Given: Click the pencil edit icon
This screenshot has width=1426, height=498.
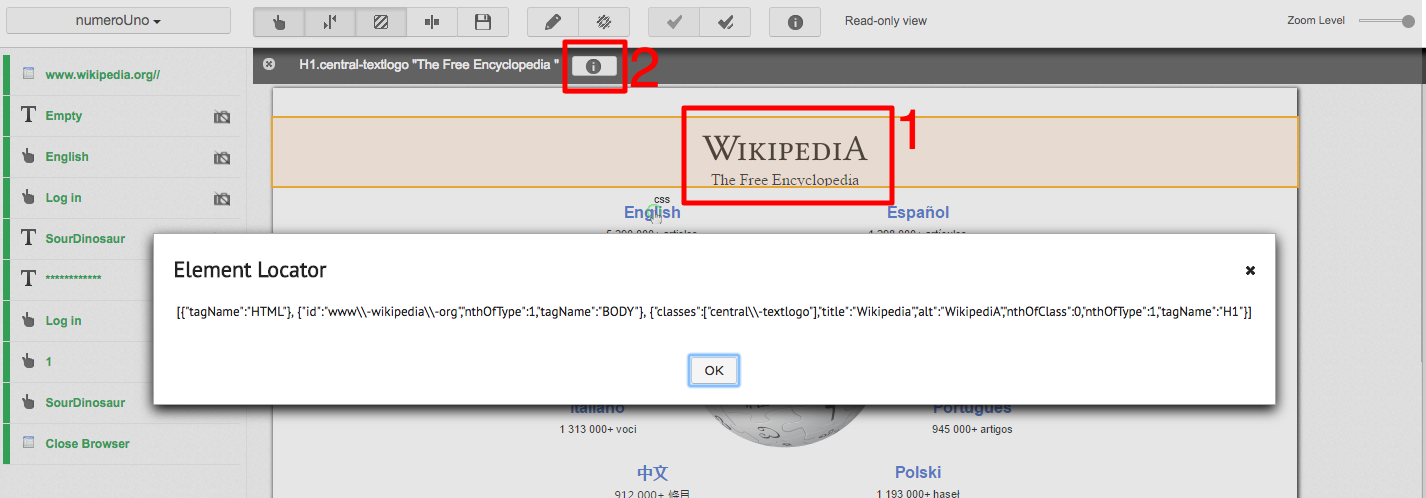Looking at the screenshot, I should [x=552, y=21].
